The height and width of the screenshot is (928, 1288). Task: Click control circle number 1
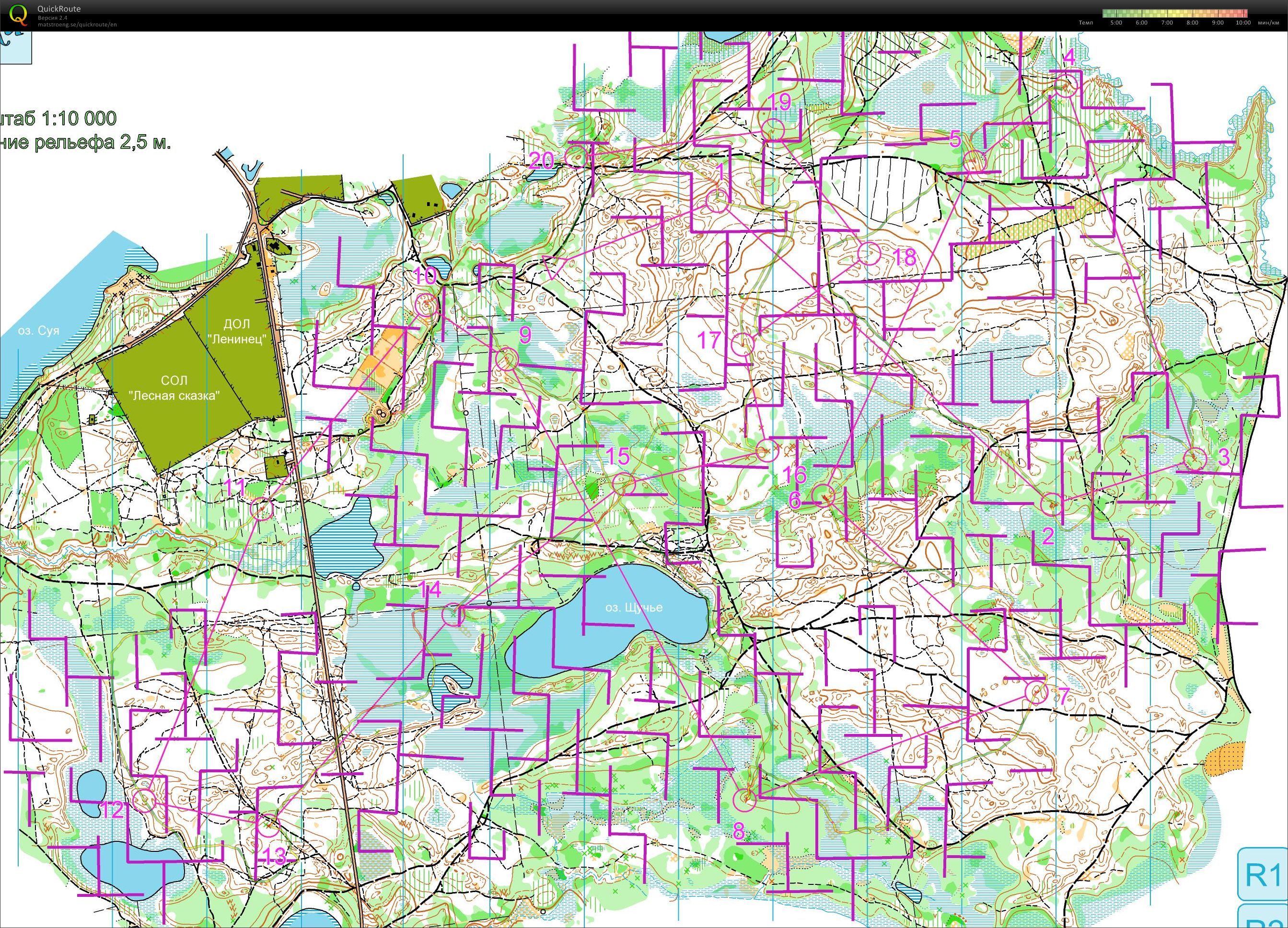[717, 201]
